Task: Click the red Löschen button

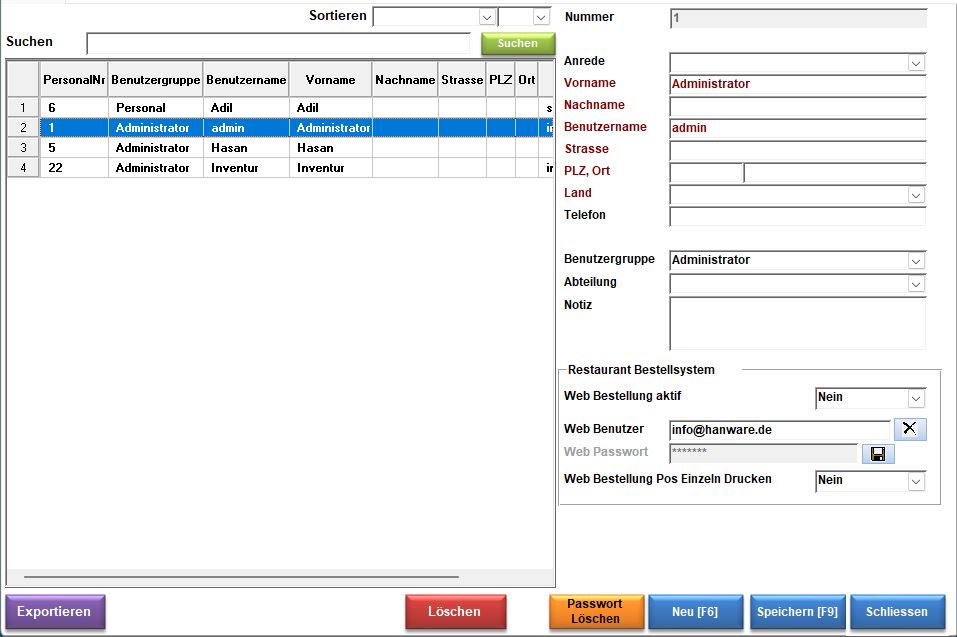Action: (x=455, y=612)
